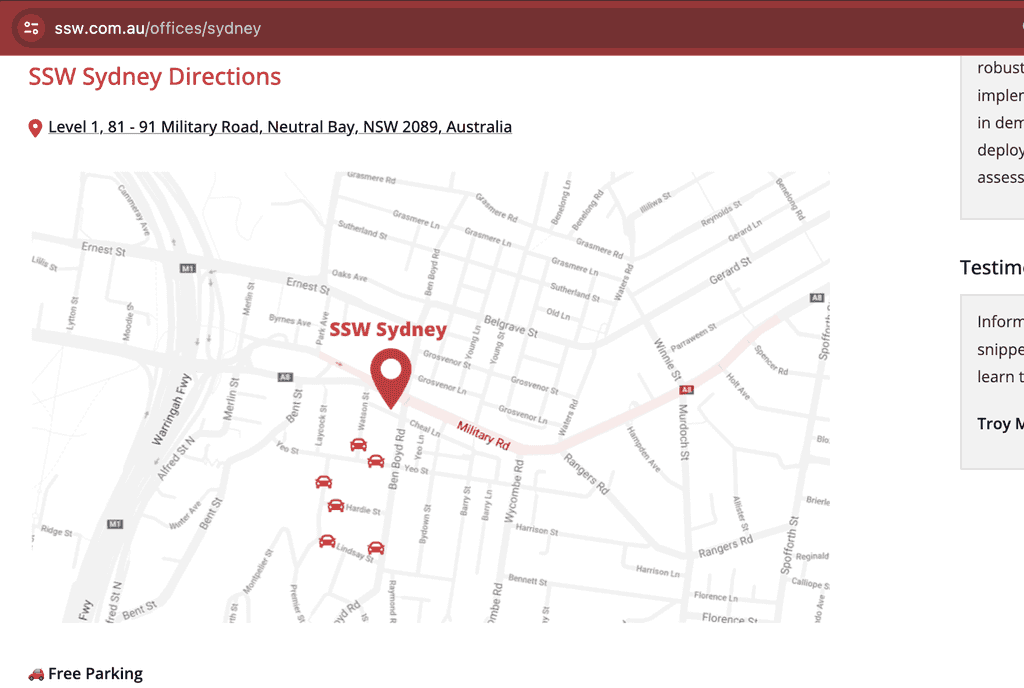Image resolution: width=1024 pixels, height=688 pixels.
Task: Click the SSW Sydney Directions heading
Action: pyautogui.click(x=154, y=76)
